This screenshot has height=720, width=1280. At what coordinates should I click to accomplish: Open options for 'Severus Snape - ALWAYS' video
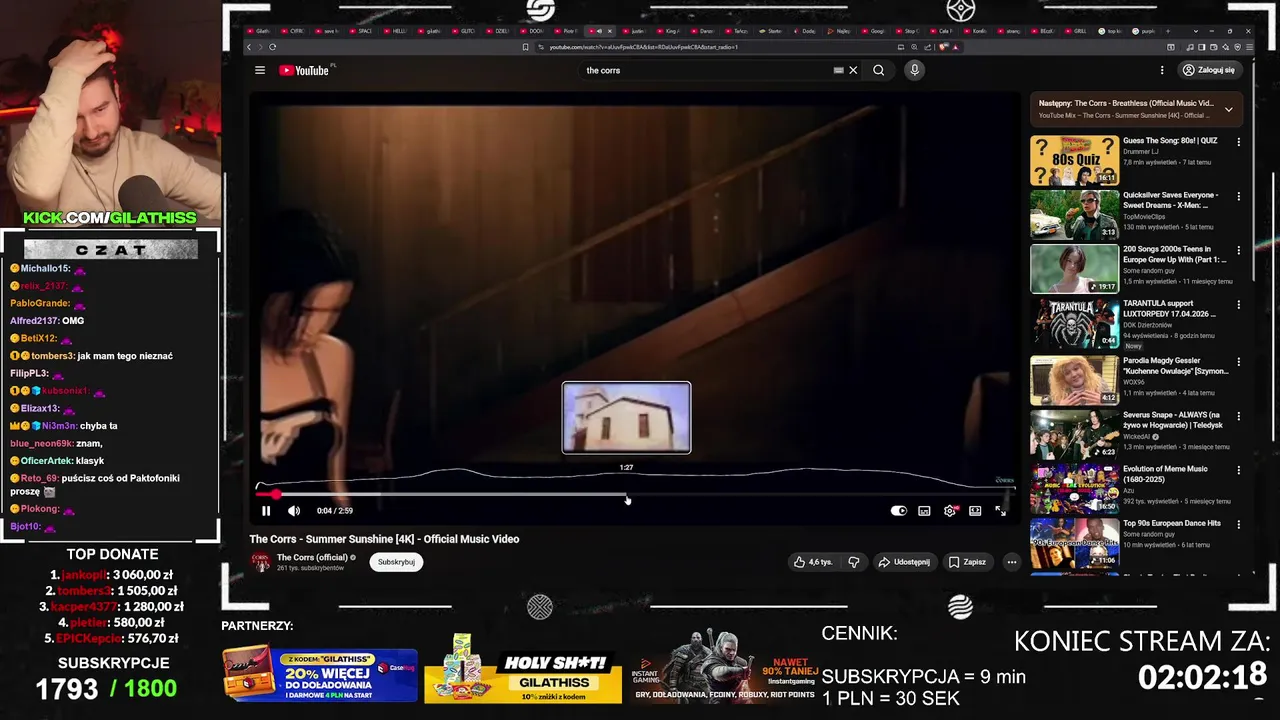click(x=1238, y=415)
